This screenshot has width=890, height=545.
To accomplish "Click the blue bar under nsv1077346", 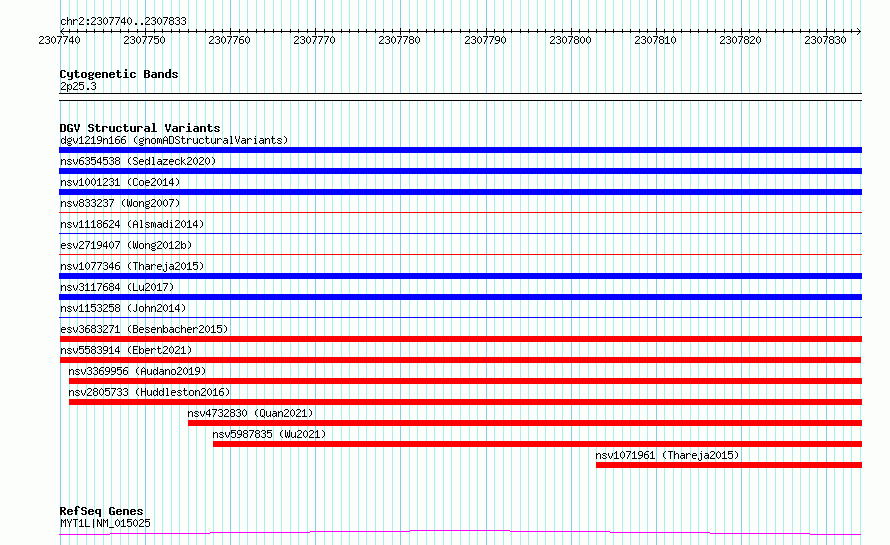I will 460,276.
